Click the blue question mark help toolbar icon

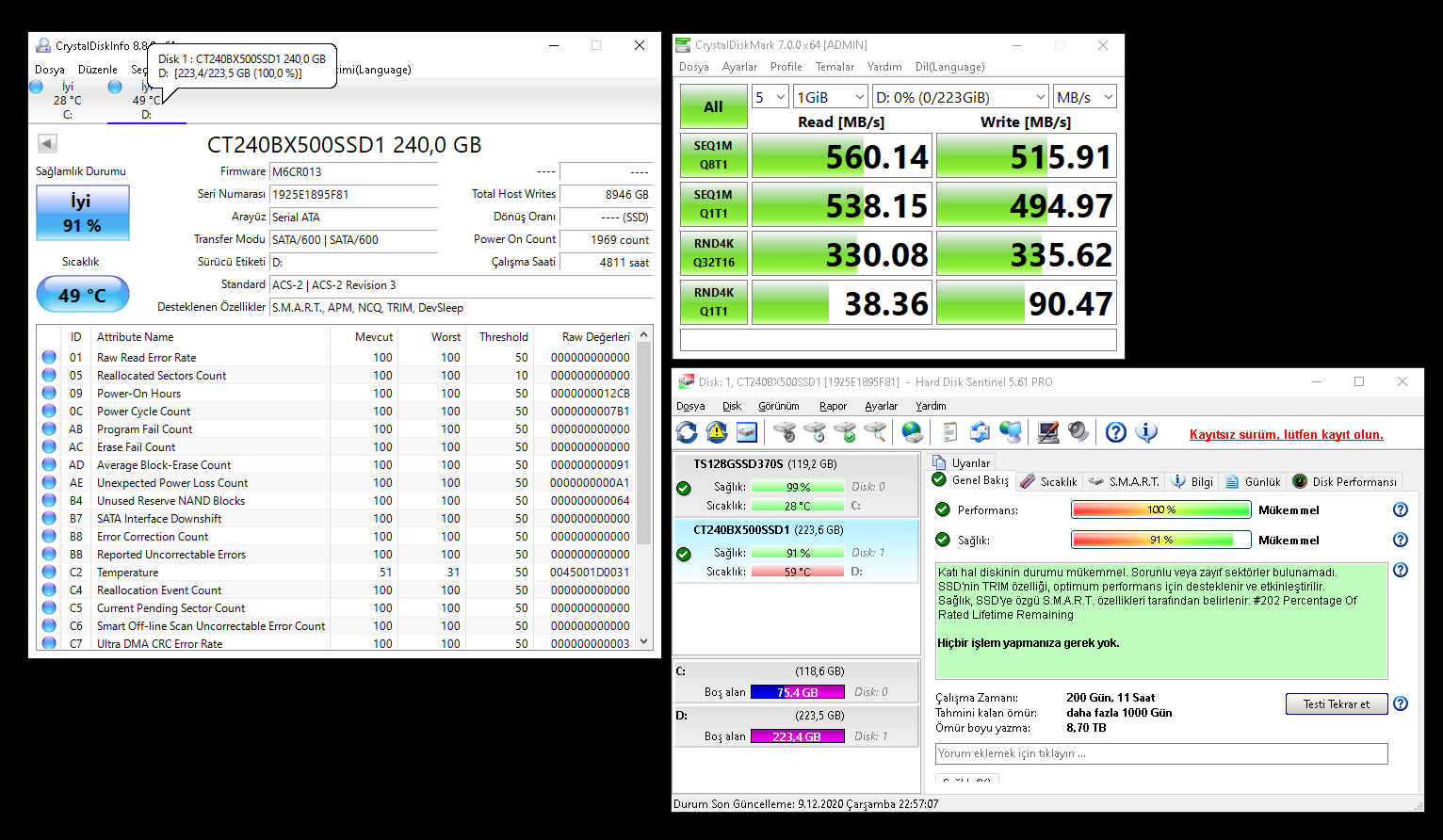pos(1116,432)
